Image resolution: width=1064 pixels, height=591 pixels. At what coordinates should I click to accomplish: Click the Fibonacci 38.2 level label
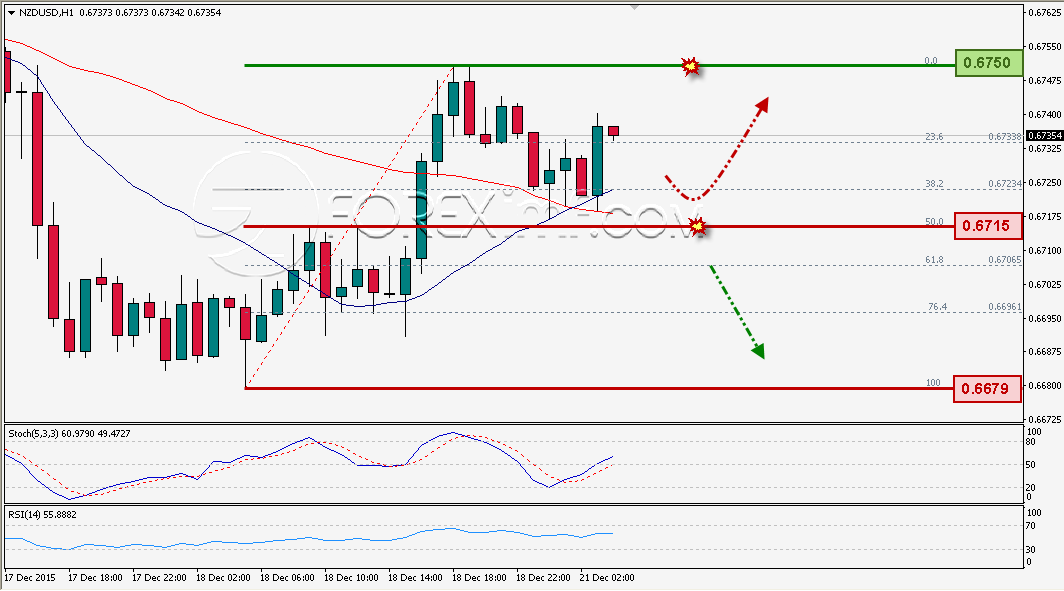(934, 184)
